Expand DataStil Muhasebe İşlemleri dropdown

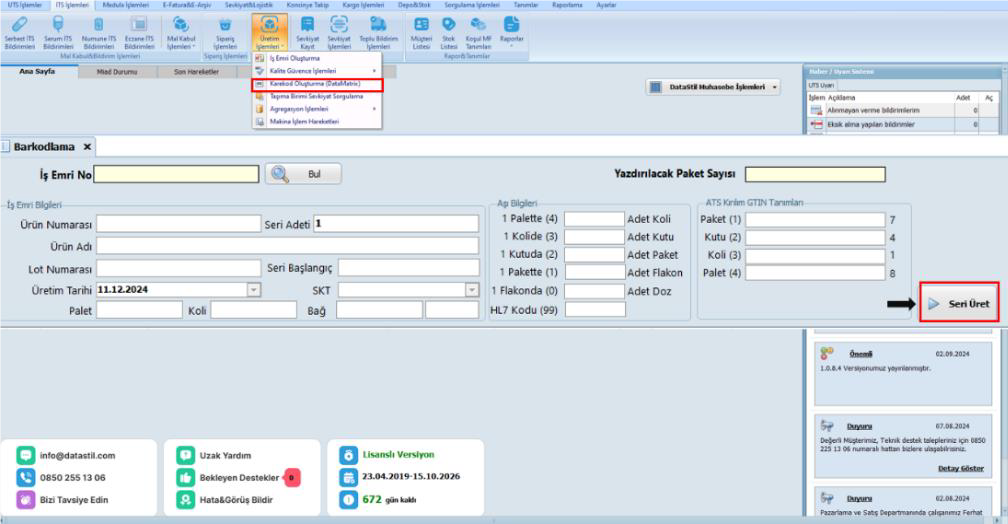[x=776, y=88]
